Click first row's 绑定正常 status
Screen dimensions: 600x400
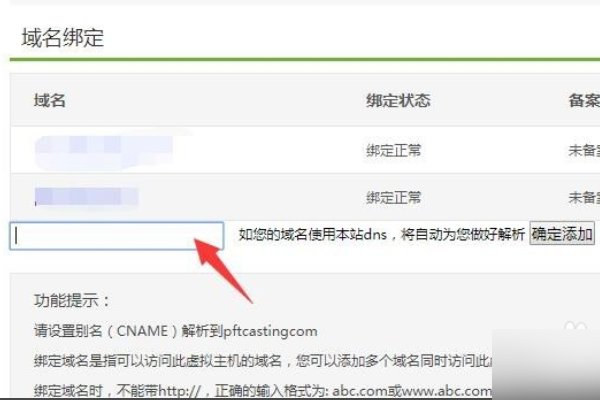tap(394, 150)
